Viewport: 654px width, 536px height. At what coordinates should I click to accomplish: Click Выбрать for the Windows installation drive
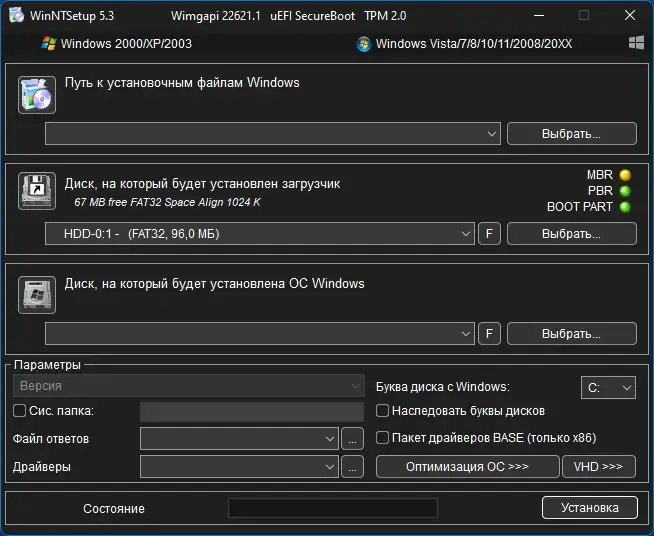(571, 333)
